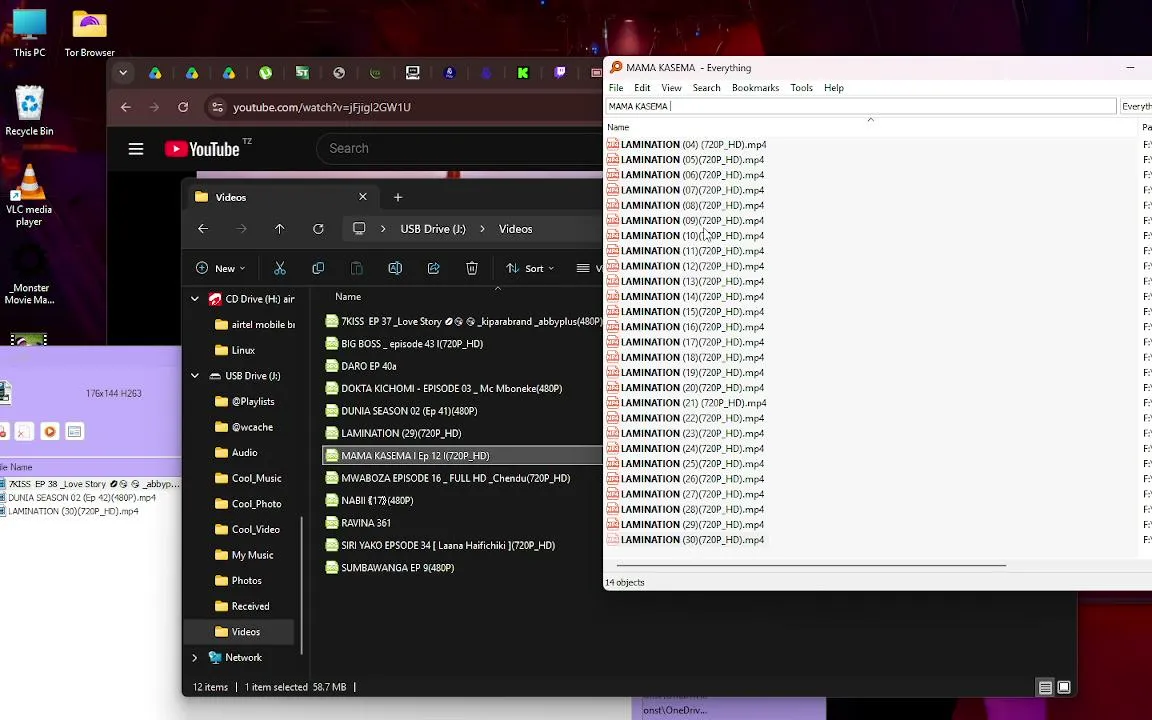Click the Delete trash icon in Explorer
The width and height of the screenshot is (1152, 720).
472,268
